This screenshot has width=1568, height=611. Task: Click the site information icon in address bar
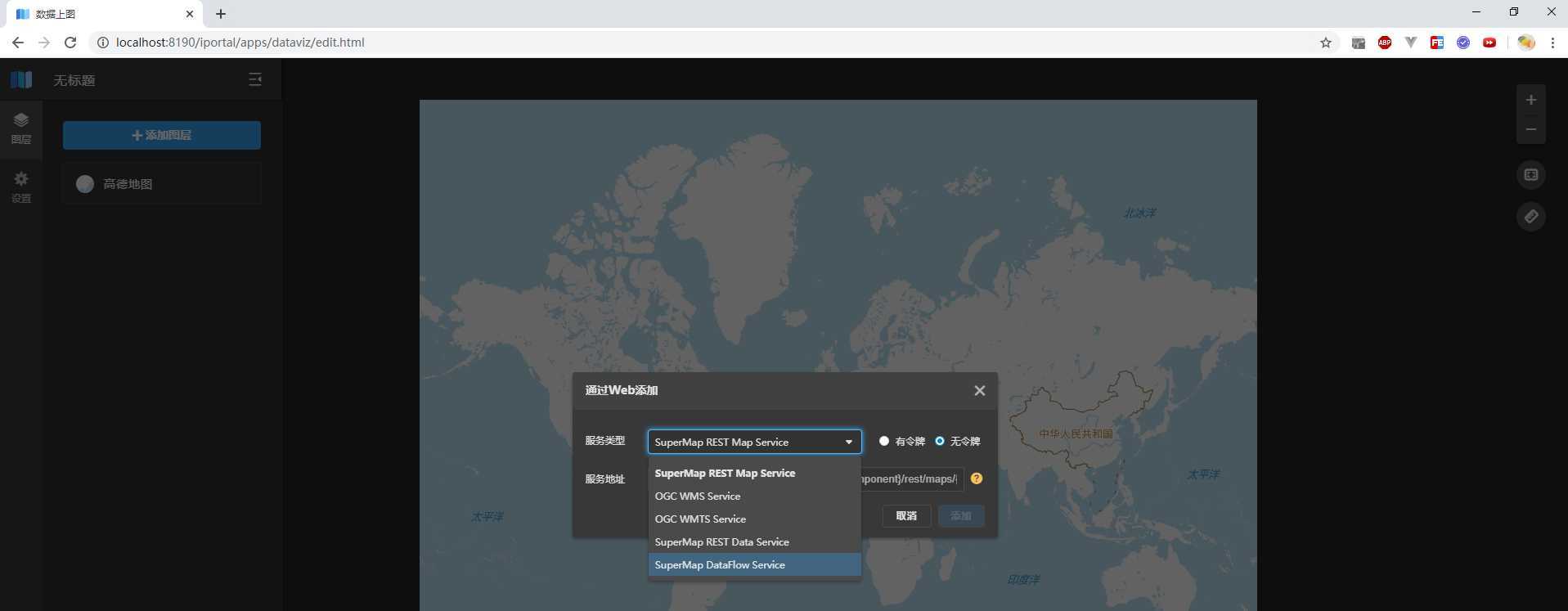point(103,43)
